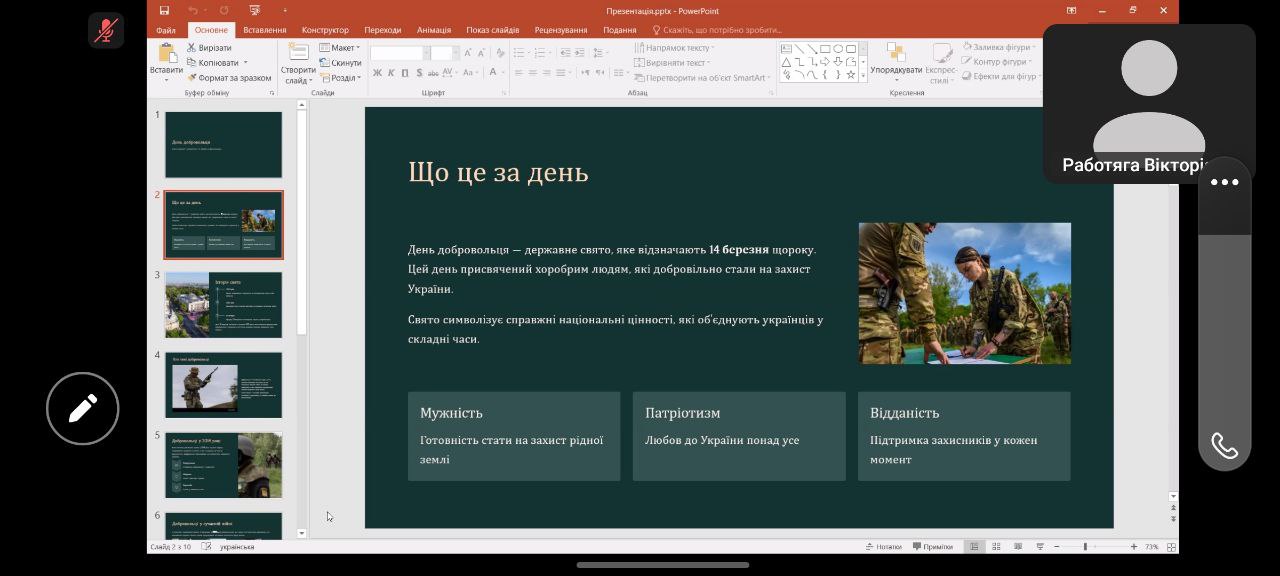Click Вирізати (cut) scissors icon
The image size is (1280, 576).
coord(191,47)
